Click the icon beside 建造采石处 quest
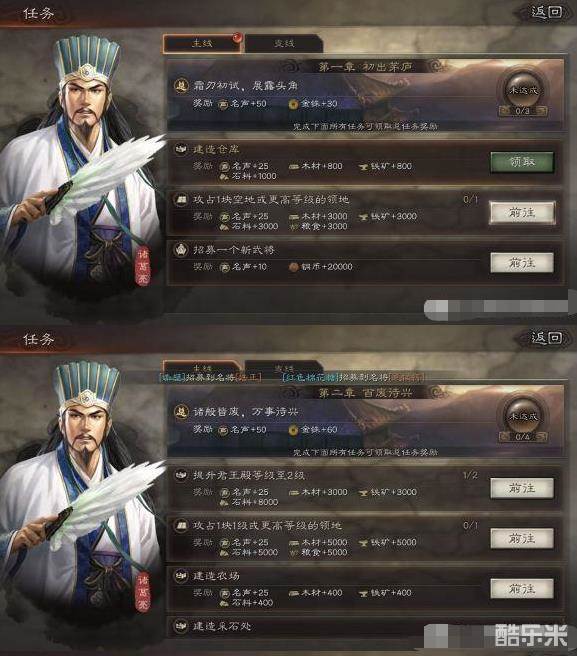Viewport: 577px width, 656px height. (x=181, y=626)
